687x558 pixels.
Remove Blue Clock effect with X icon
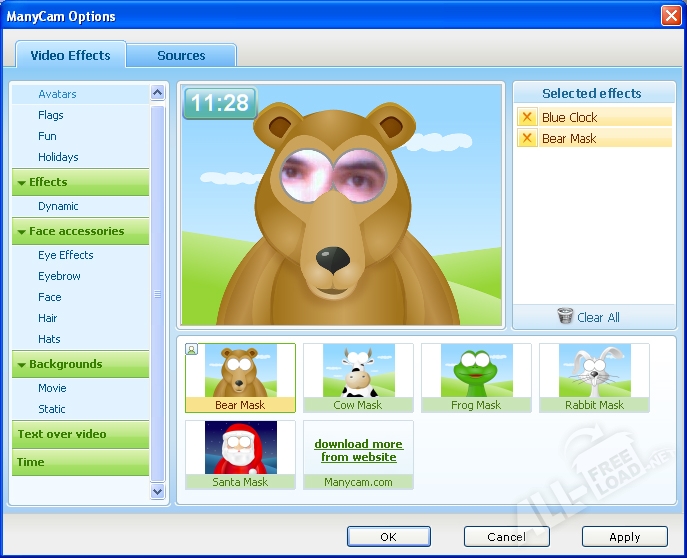pyautogui.click(x=527, y=117)
